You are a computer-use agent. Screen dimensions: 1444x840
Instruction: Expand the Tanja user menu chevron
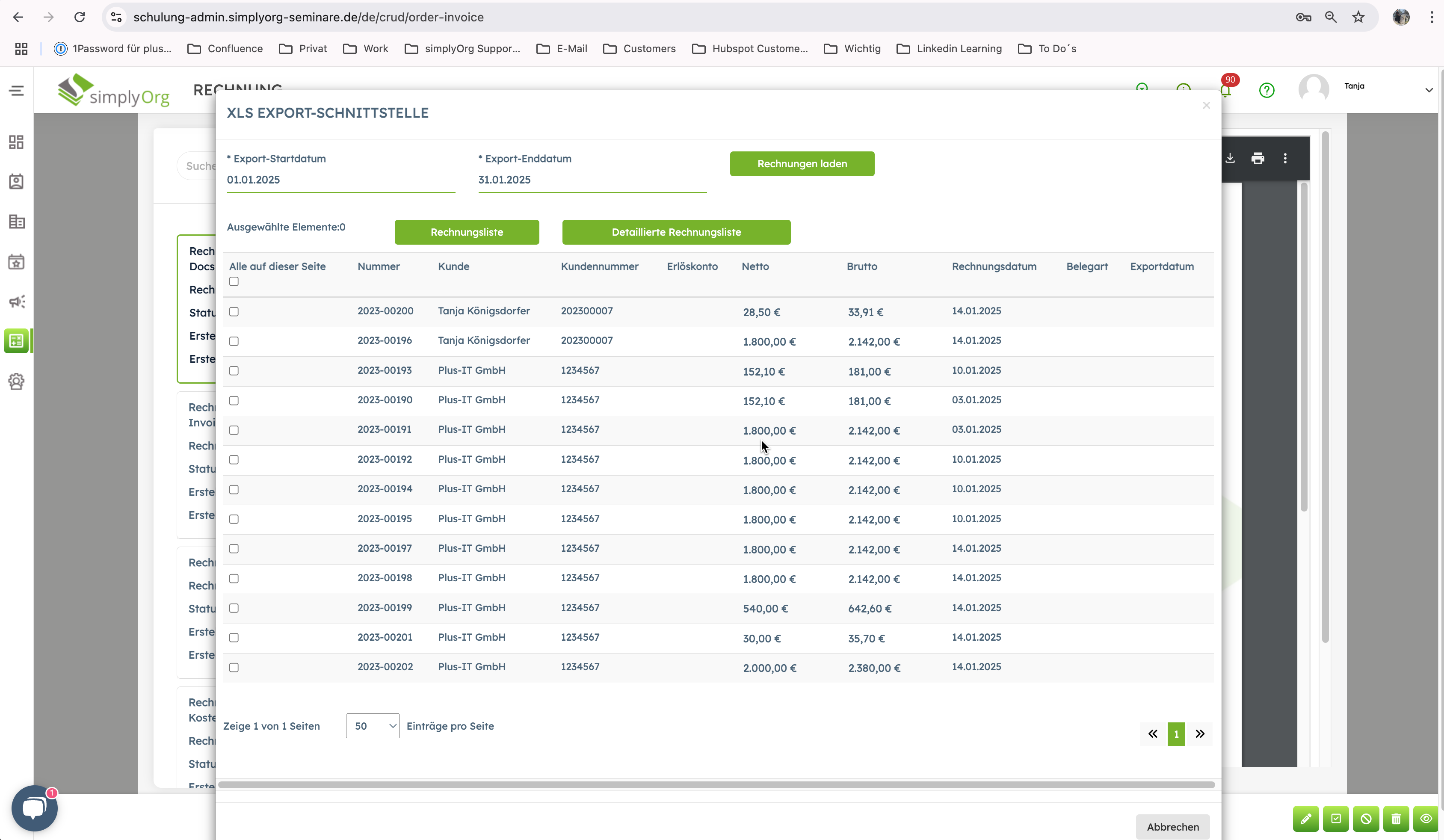(x=1429, y=90)
